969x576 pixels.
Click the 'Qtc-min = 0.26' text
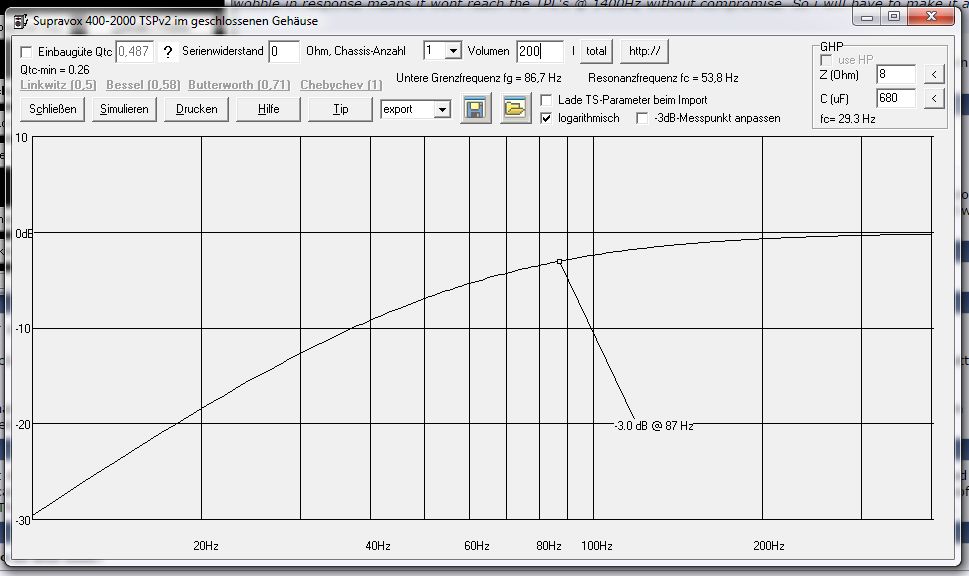[x=54, y=70]
